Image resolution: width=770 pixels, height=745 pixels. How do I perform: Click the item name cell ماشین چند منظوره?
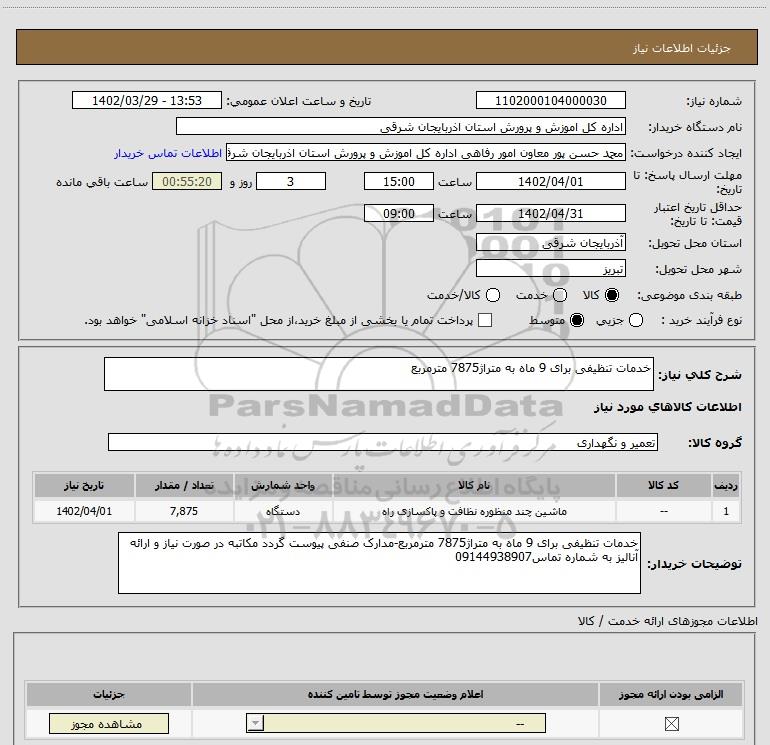[x=474, y=512]
